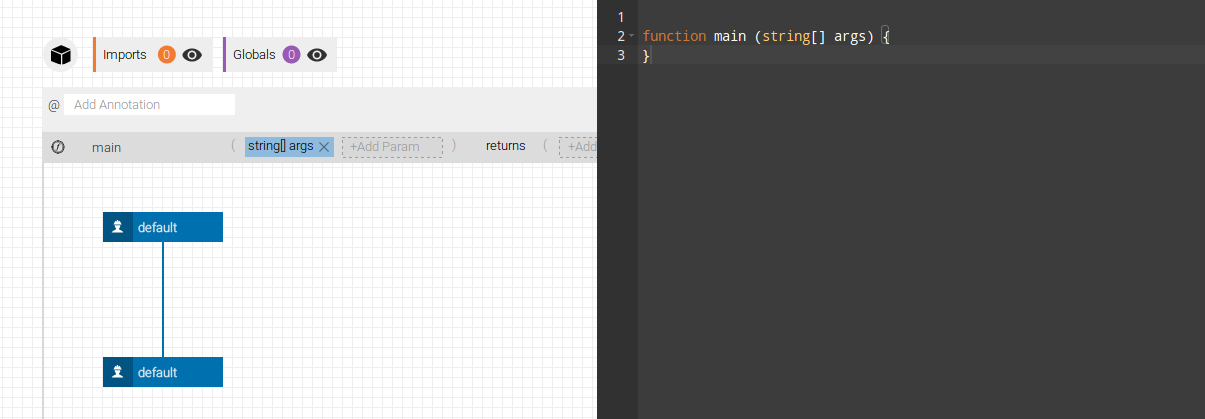
Task: Toggle Globals visibility eye icon
Action: (317, 55)
